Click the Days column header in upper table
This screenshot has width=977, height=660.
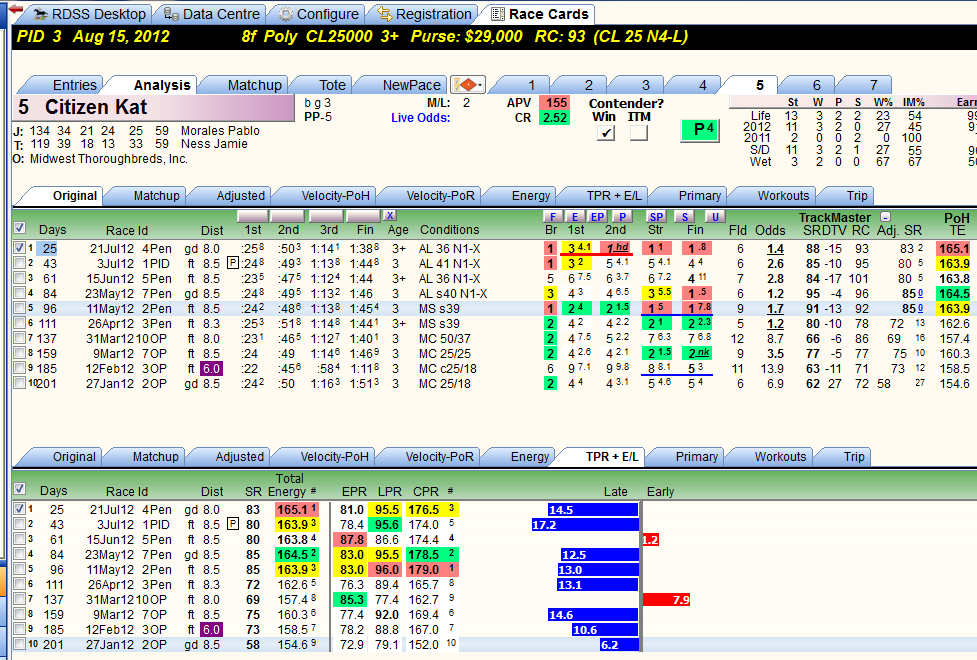coord(52,229)
